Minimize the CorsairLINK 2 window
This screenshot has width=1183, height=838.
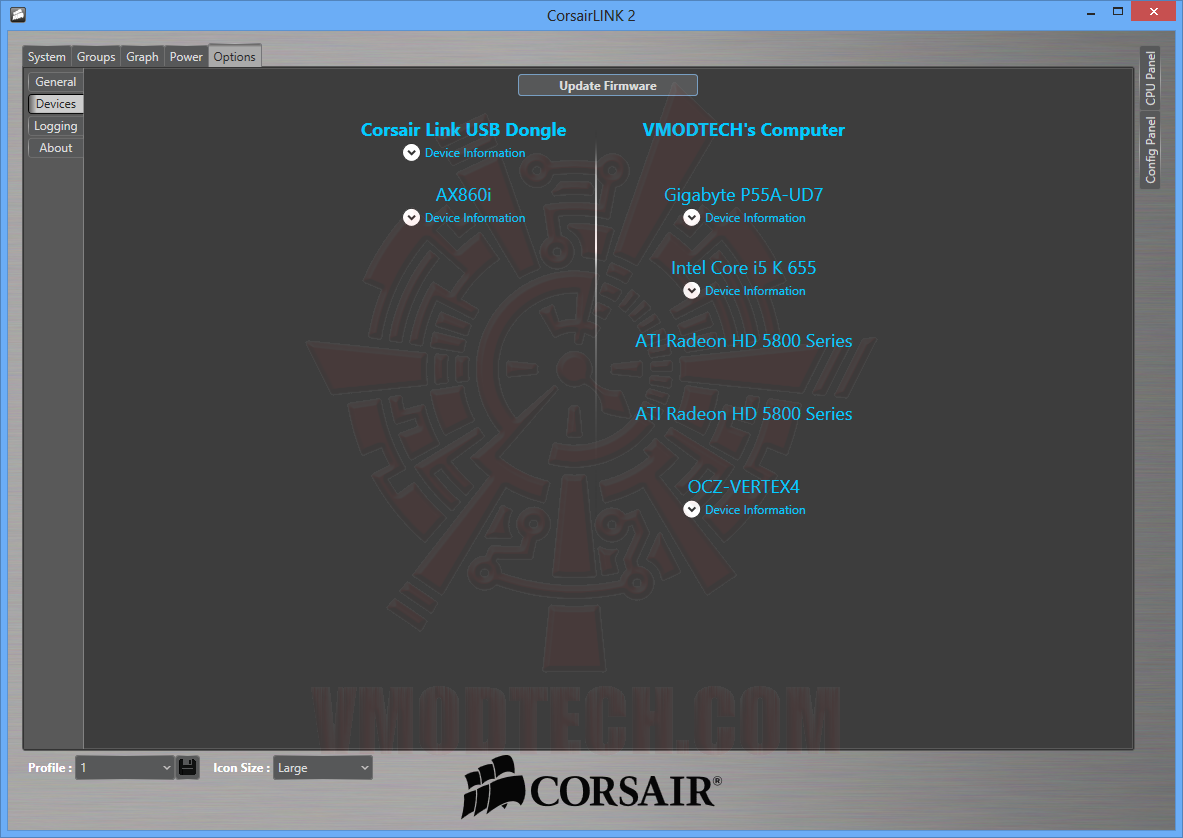pyautogui.click(x=1092, y=12)
